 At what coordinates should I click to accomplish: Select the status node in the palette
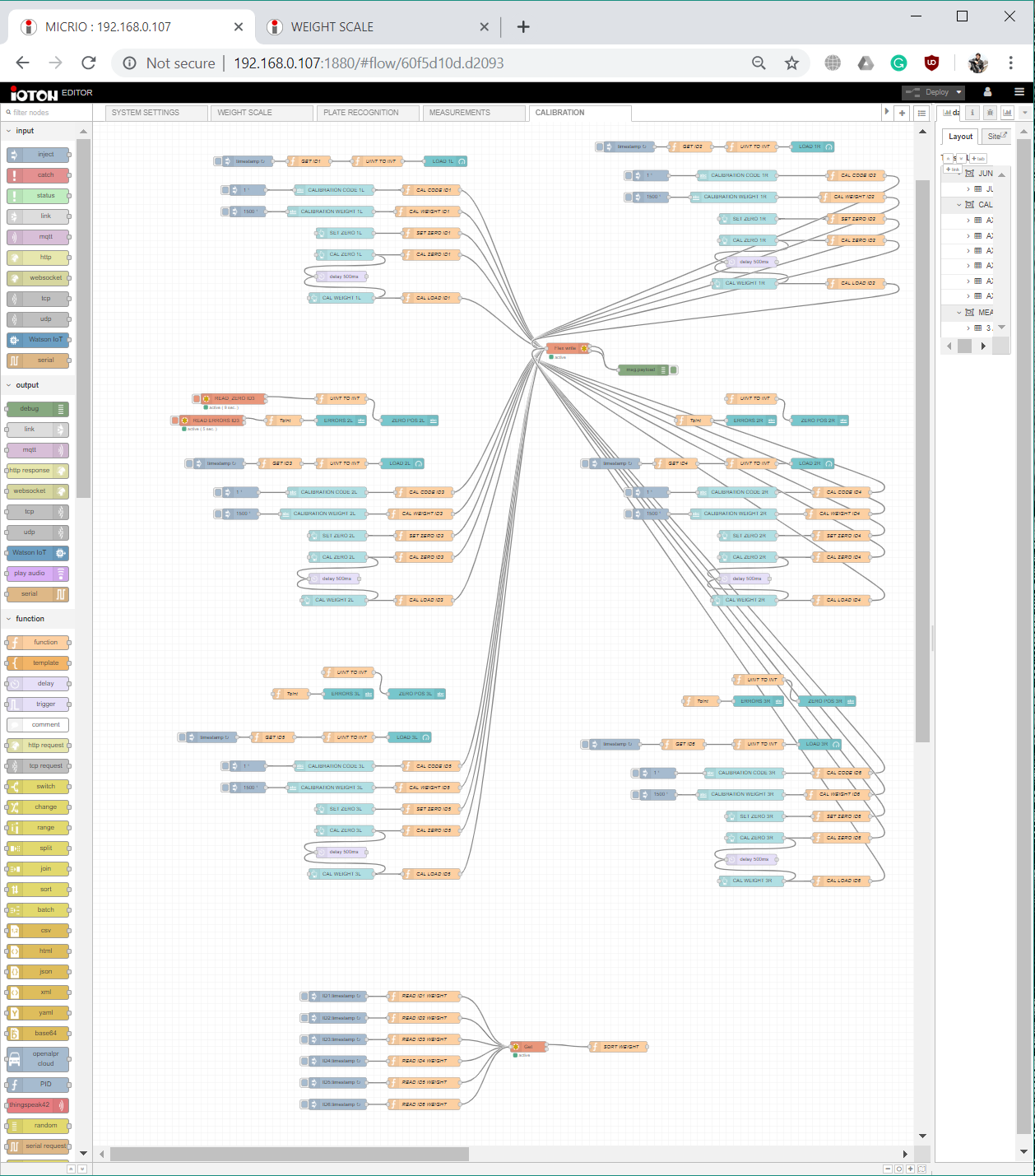[x=39, y=196]
